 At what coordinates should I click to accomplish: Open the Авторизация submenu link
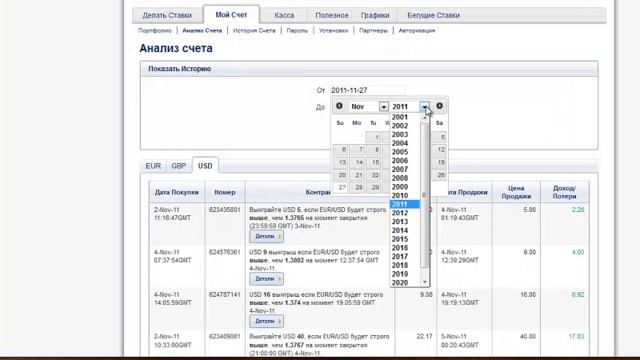tap(417, 31)
